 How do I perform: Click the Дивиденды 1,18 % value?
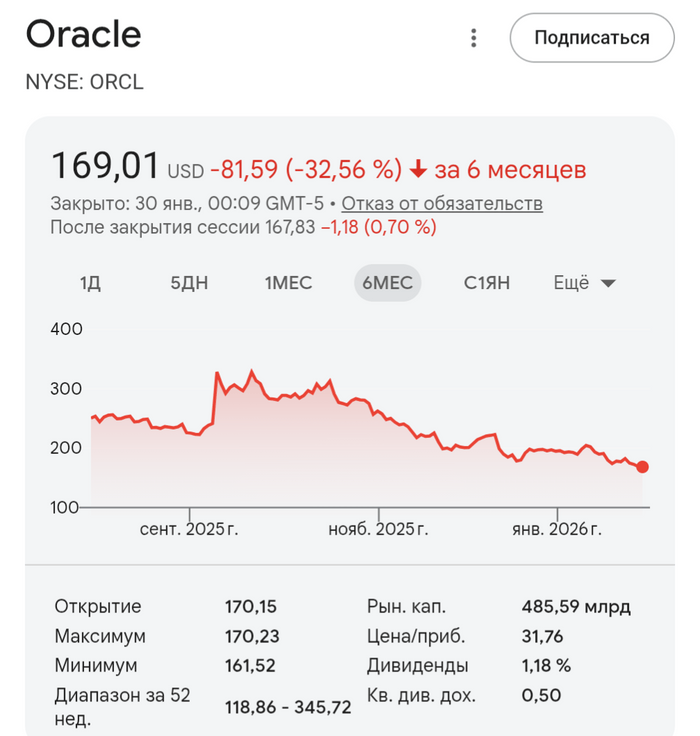pos(546,665)
